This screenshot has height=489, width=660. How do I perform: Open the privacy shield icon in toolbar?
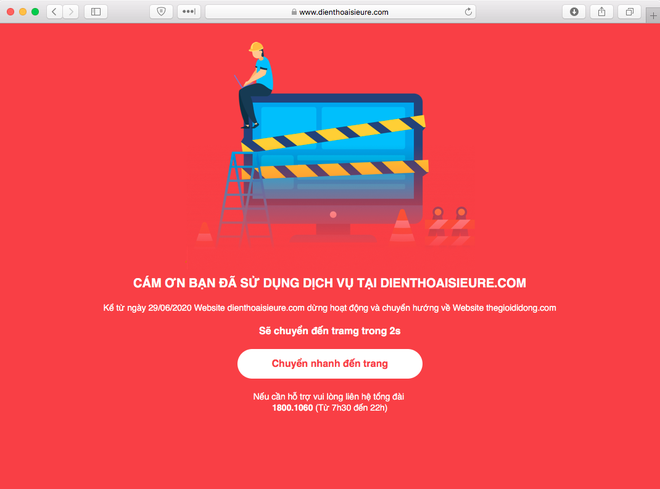point(161,12)
